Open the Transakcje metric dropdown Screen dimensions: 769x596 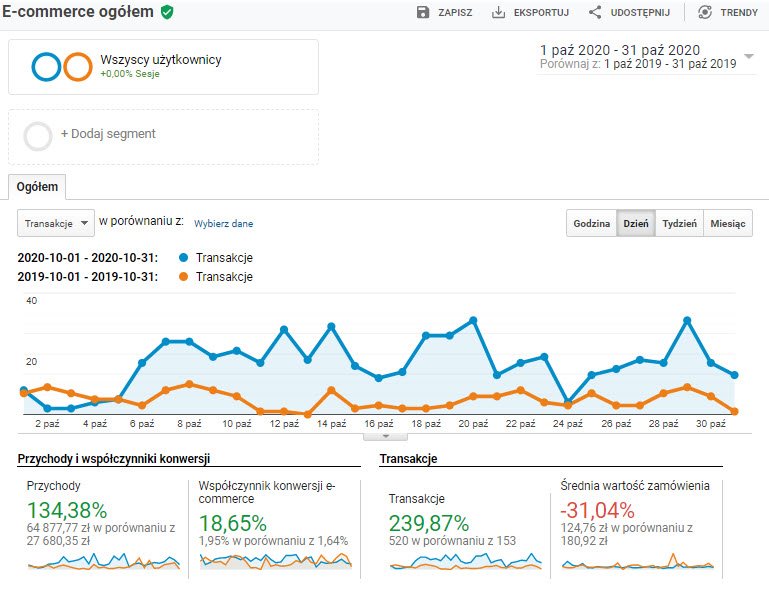tap(56, 223)
